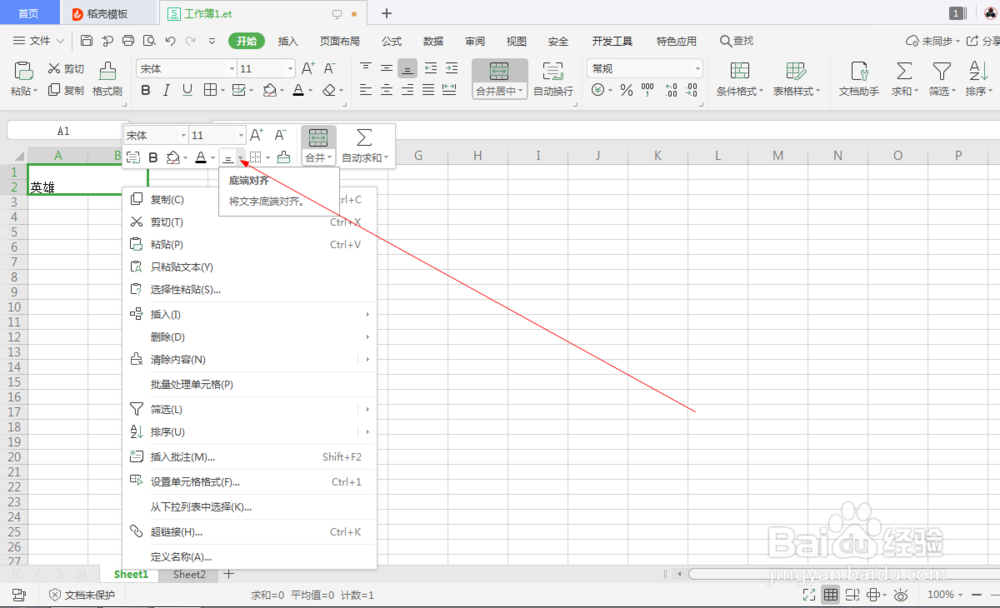Open the number format (常规) dropdown
Image resolution: width=1000 pixels, height=608 pixels.
(697, 68)
